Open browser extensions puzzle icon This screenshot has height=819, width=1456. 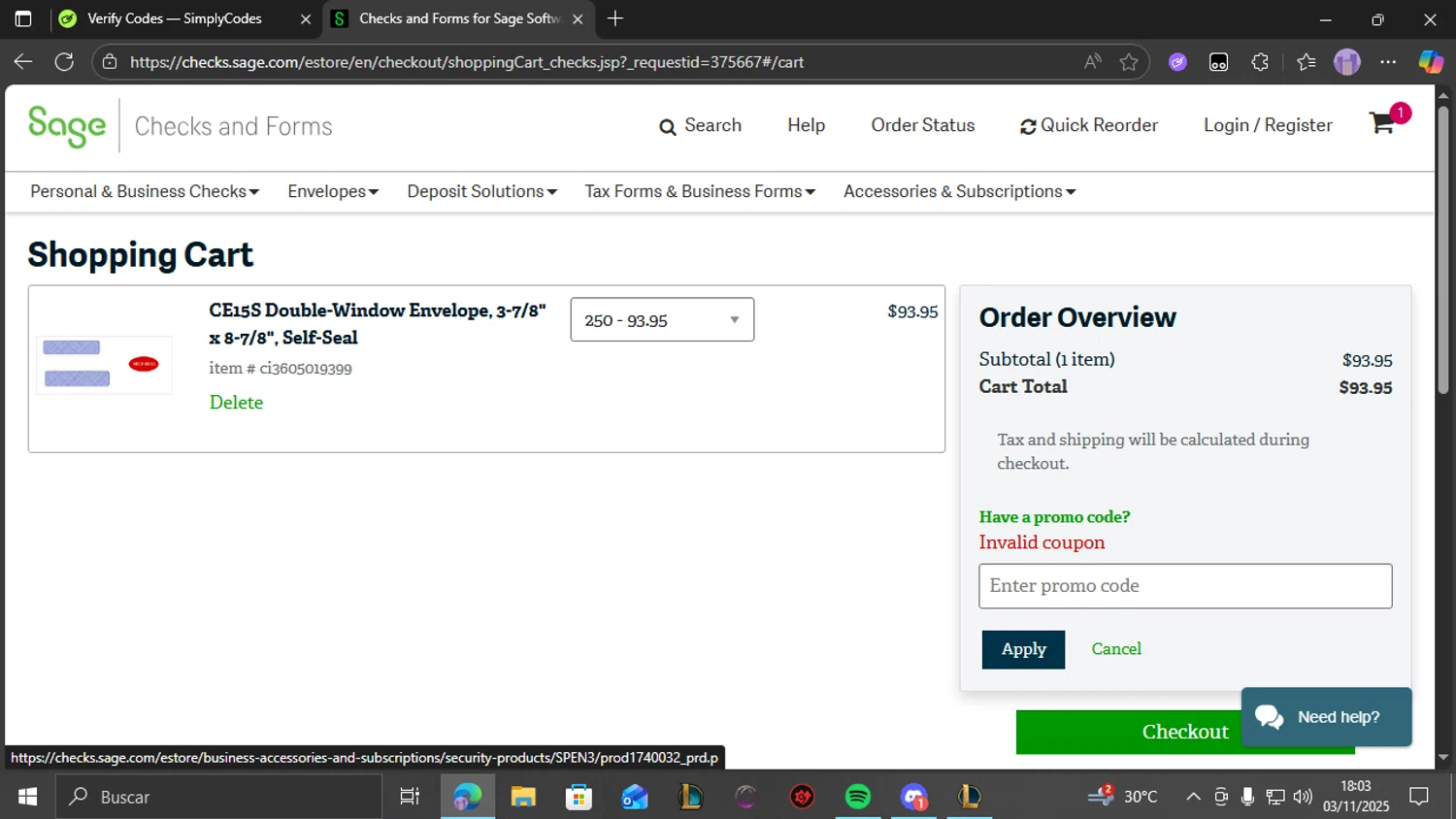[x=1260, y=62]
